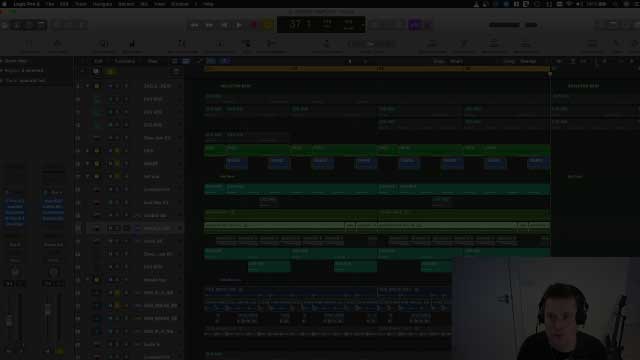Toggle the mute button on first track
Viewport: 640px width, 360px height.
pos(110,86)
